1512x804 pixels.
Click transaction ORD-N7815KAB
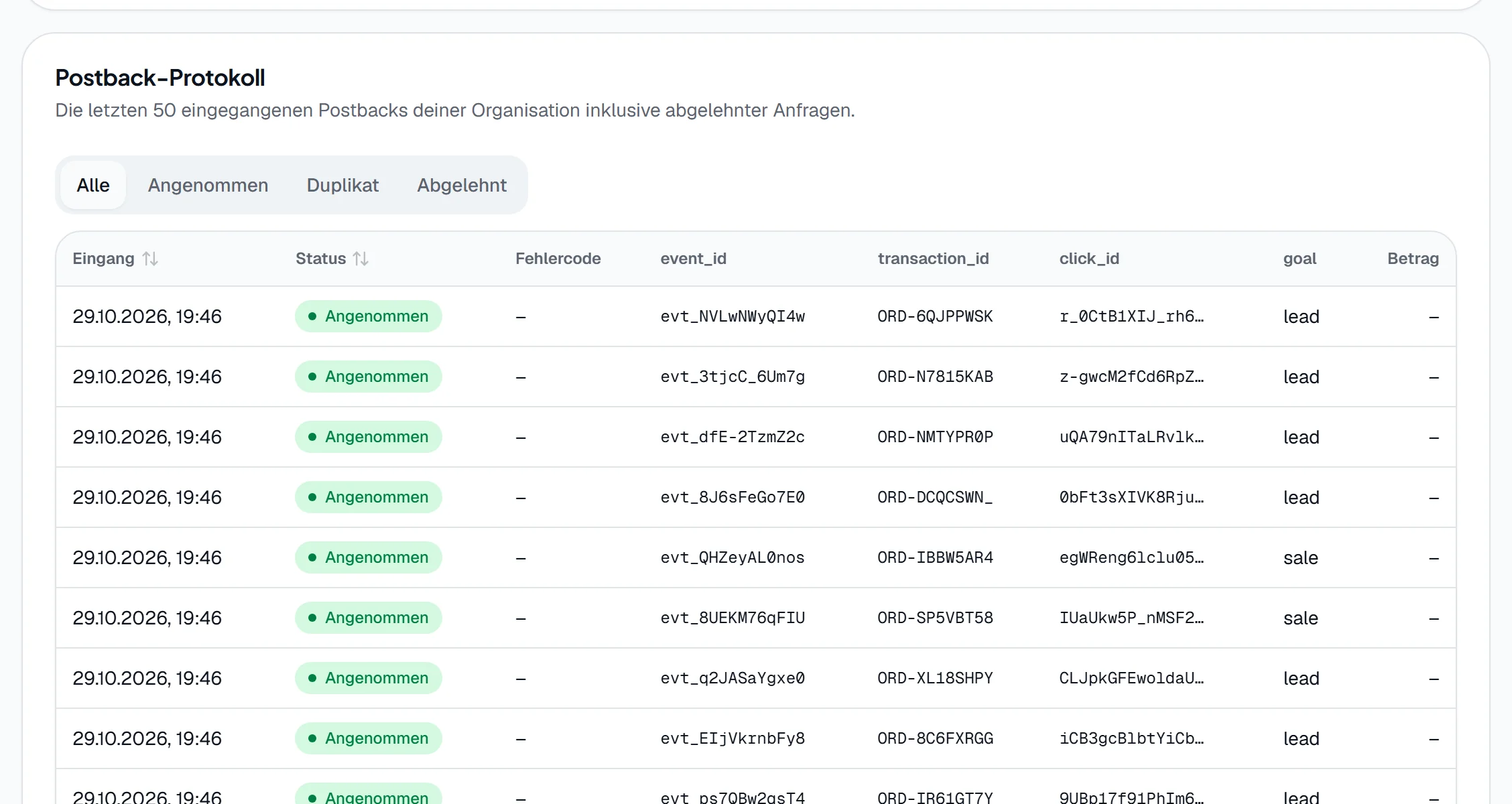pos(935,377)
